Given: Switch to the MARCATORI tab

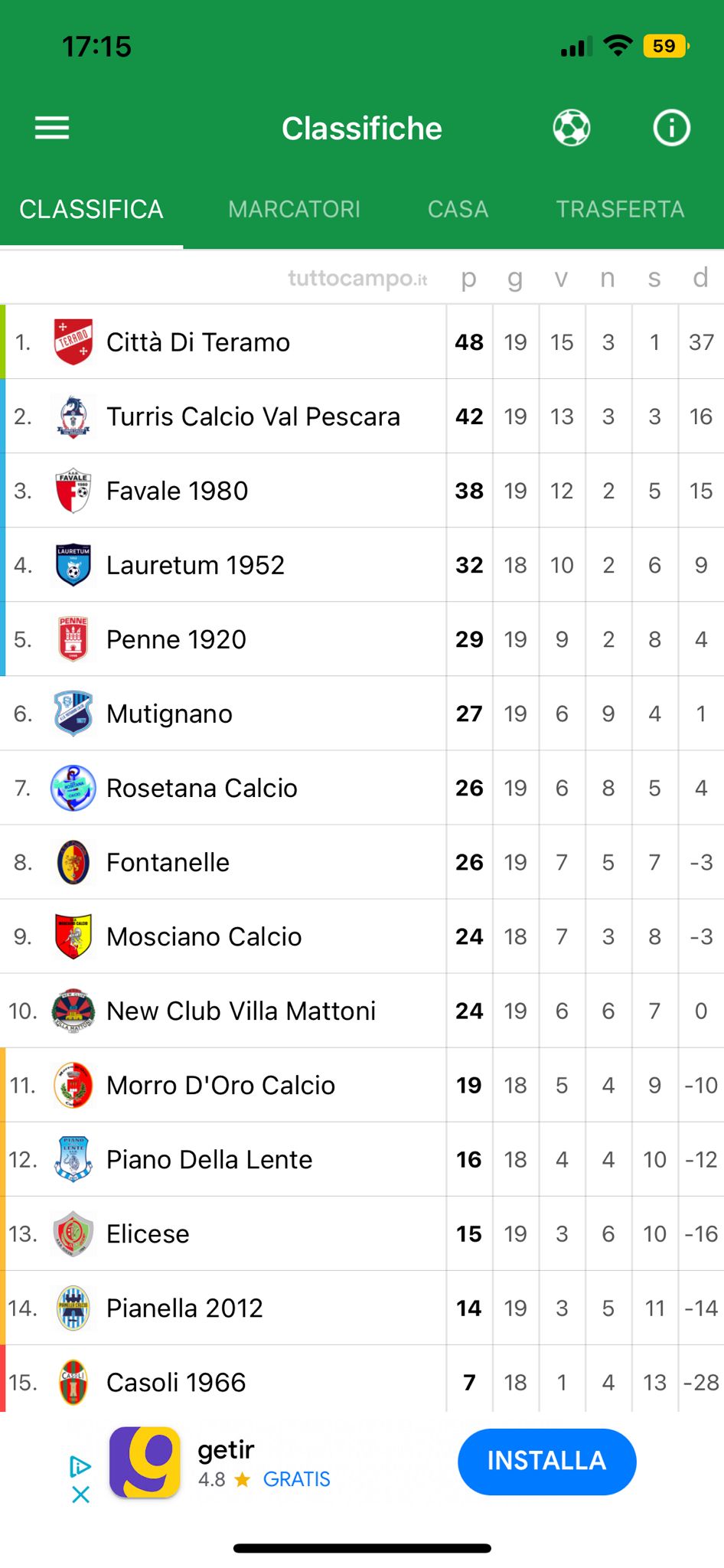Looking at the screenshot, I should (294, 209).
